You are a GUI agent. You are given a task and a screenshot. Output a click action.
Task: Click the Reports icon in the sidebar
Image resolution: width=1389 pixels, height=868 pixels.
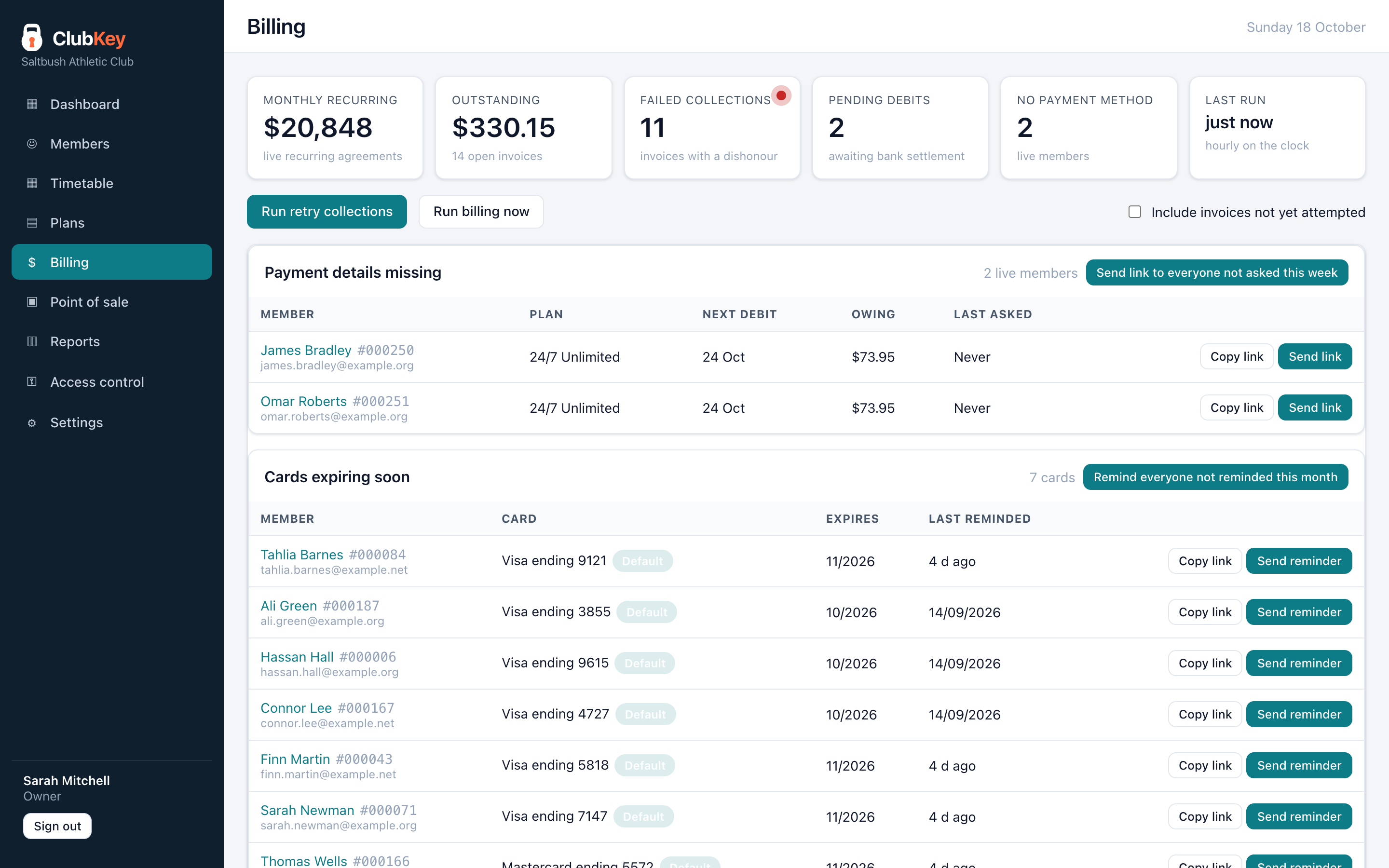pos(32,341)
